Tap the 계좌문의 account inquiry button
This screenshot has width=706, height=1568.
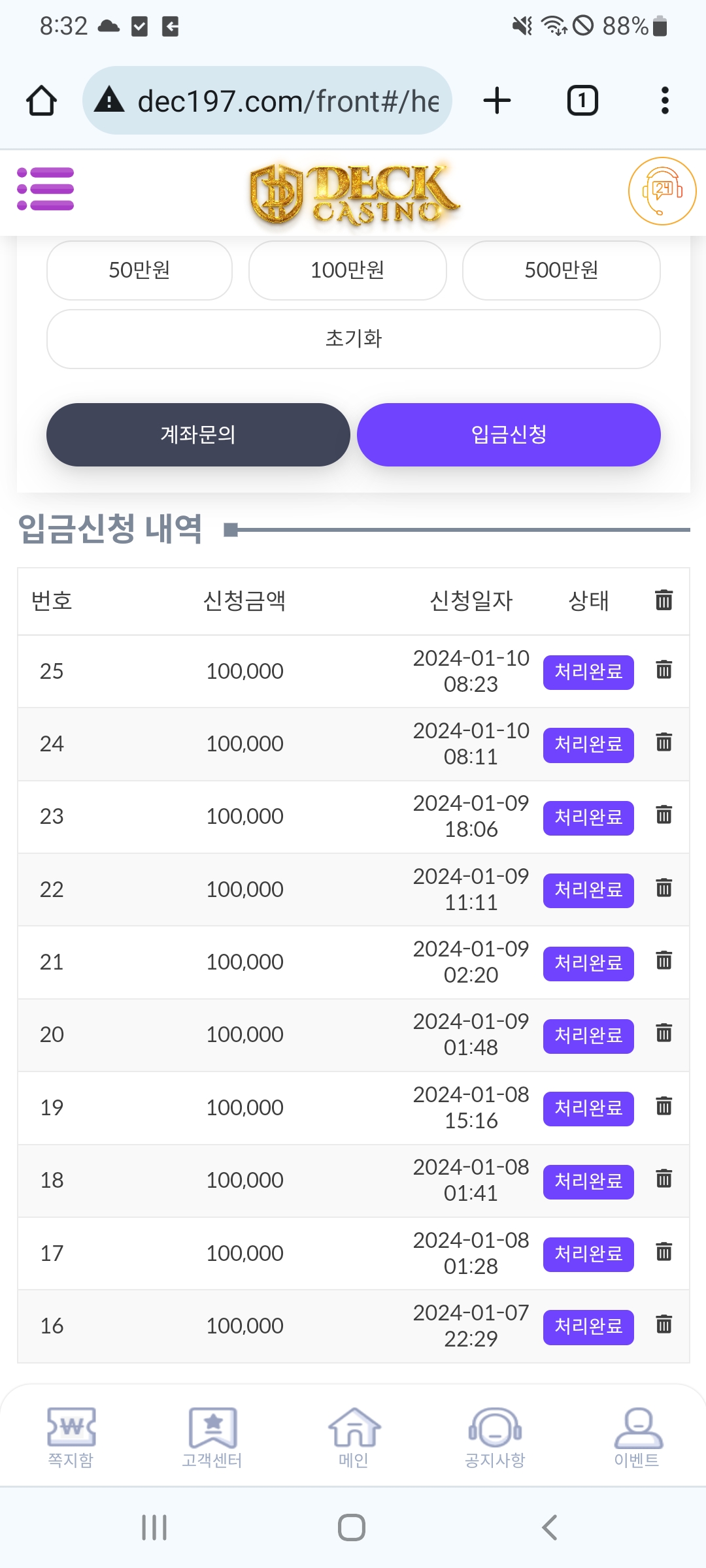click(x=198, y=434)
